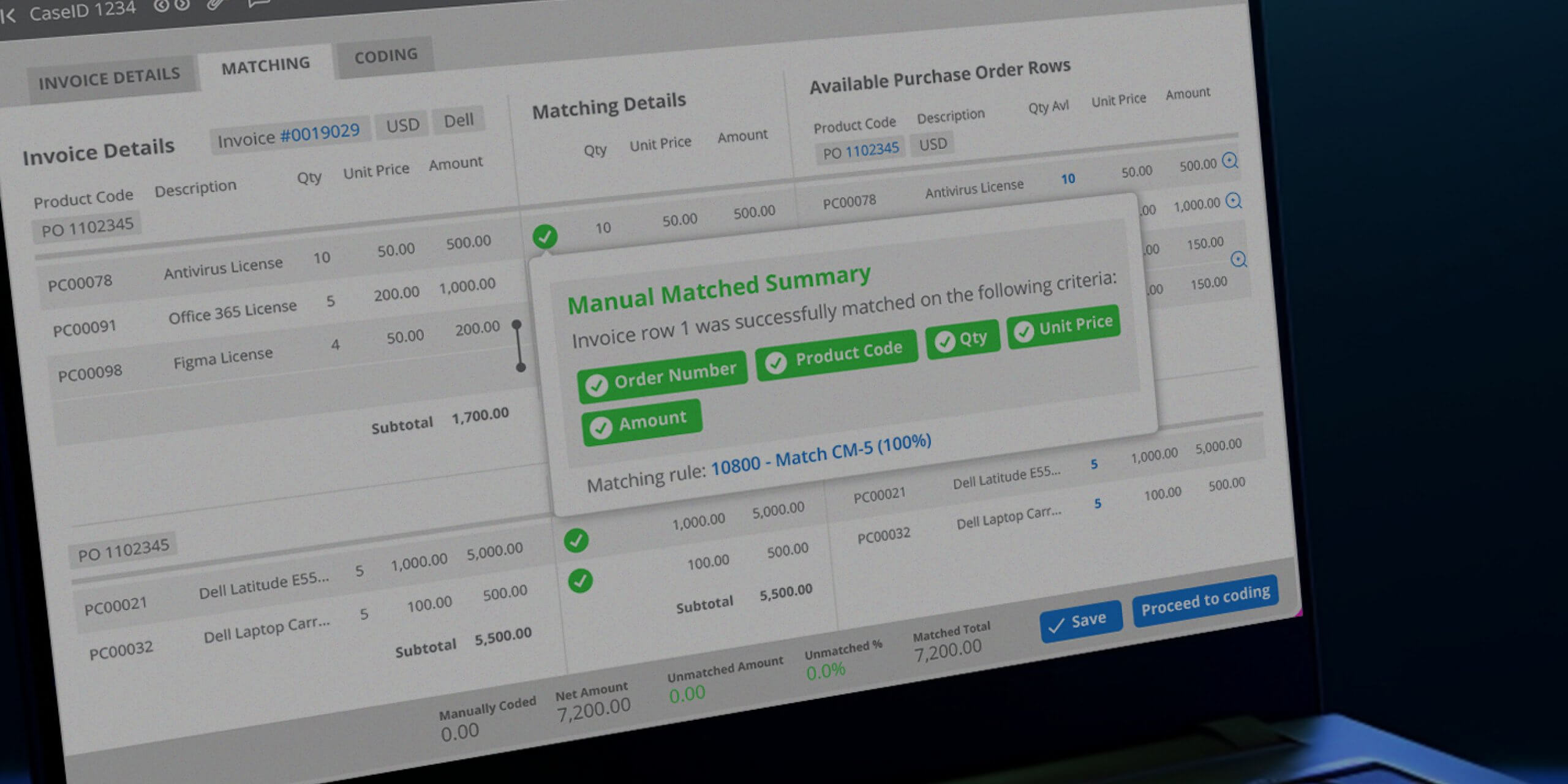Select the Matching tab
The height and width of the screenshot is (784, 1568).
pyautogui.click(x=266, y=66)
